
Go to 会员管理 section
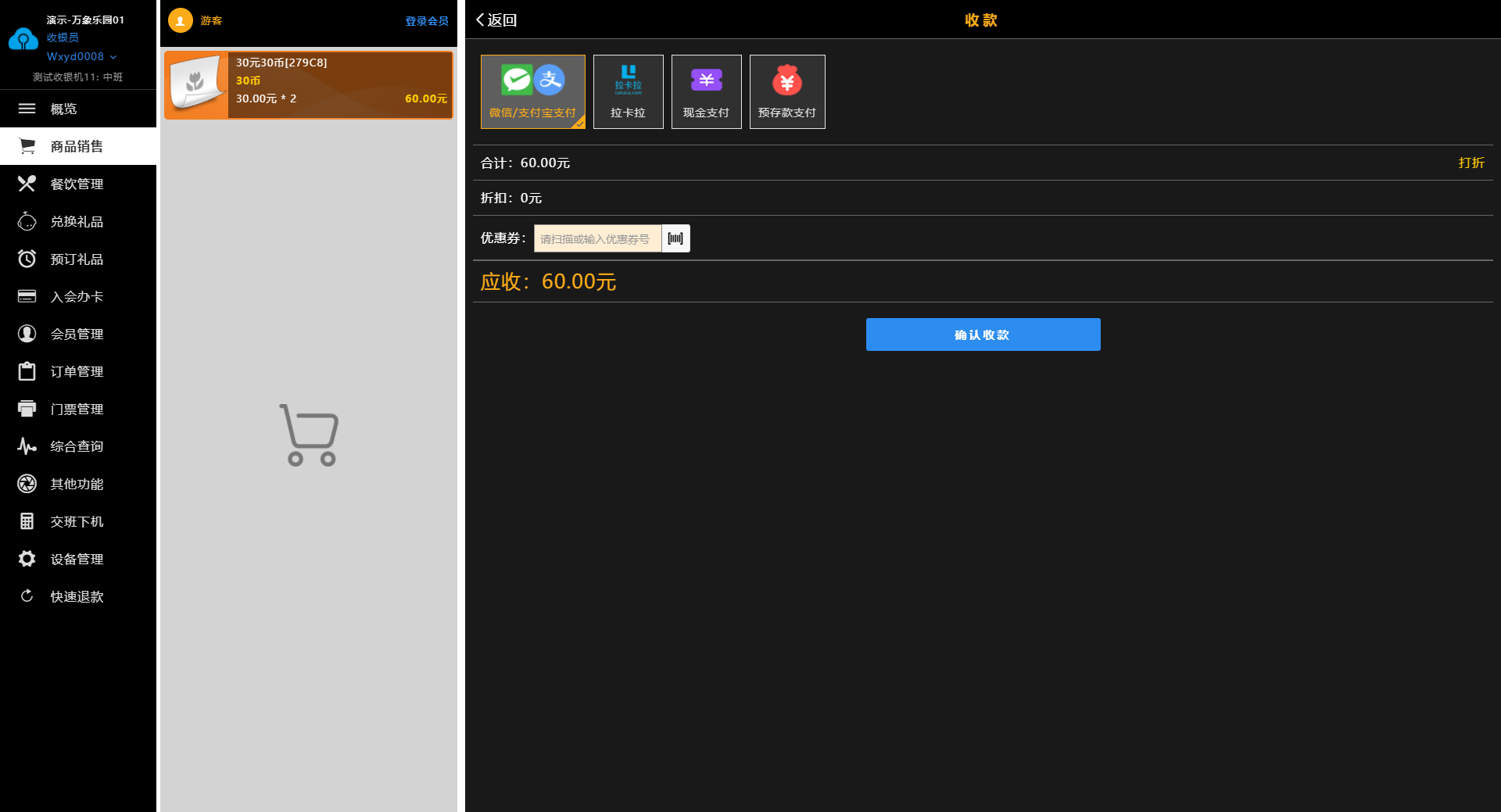[78, 334]
